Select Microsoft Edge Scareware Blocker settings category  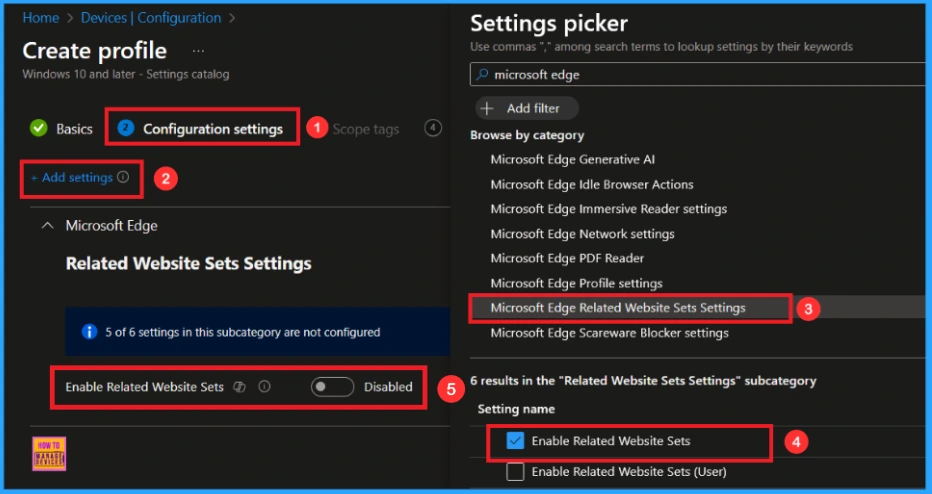point(609,333)
